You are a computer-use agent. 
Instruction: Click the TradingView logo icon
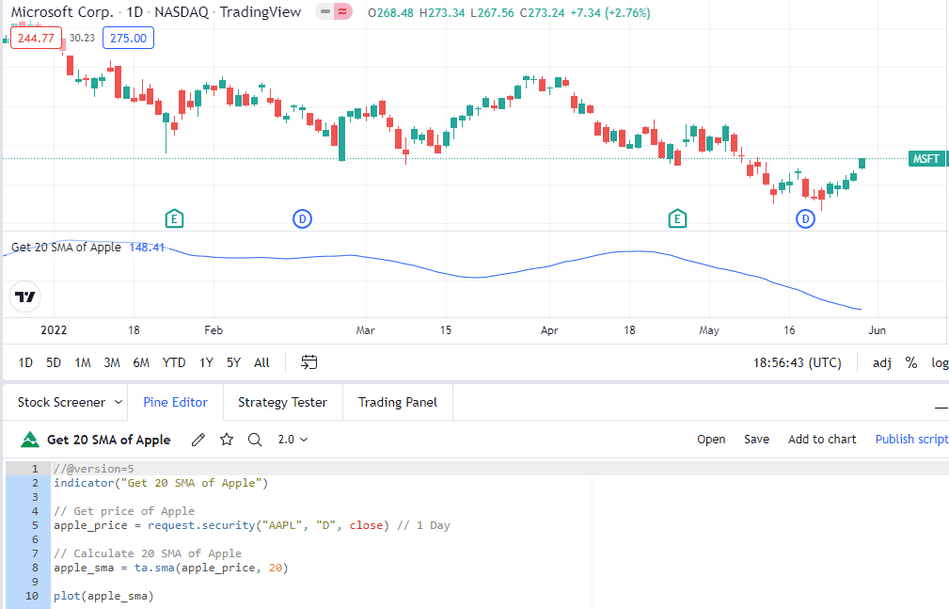(25, 297)
